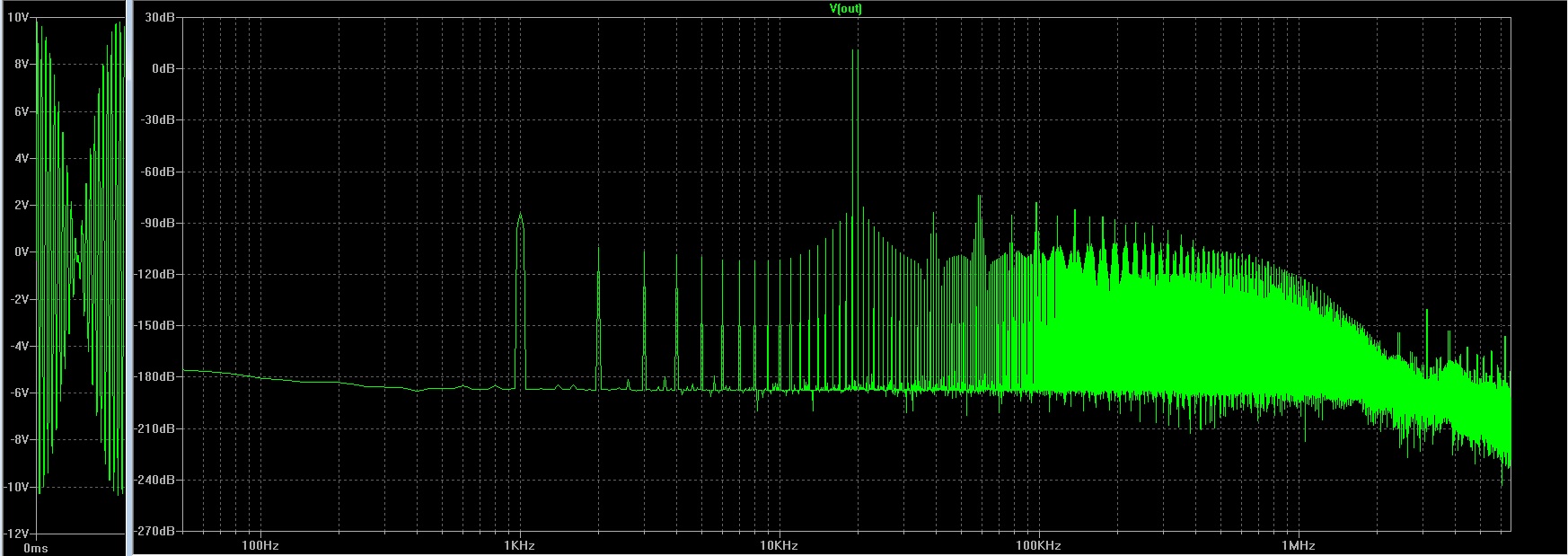Click the 10V label in waveform pane
Viewport: 1568px width, 556px height.
point(18,18)
